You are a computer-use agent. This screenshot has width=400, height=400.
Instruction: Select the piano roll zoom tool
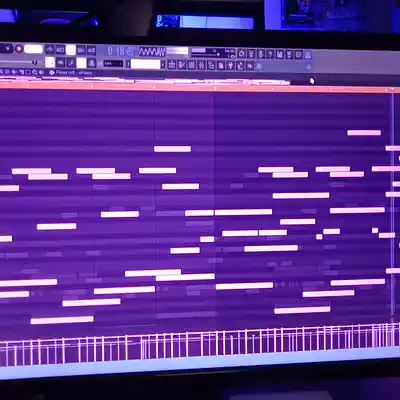pos(34,72)
